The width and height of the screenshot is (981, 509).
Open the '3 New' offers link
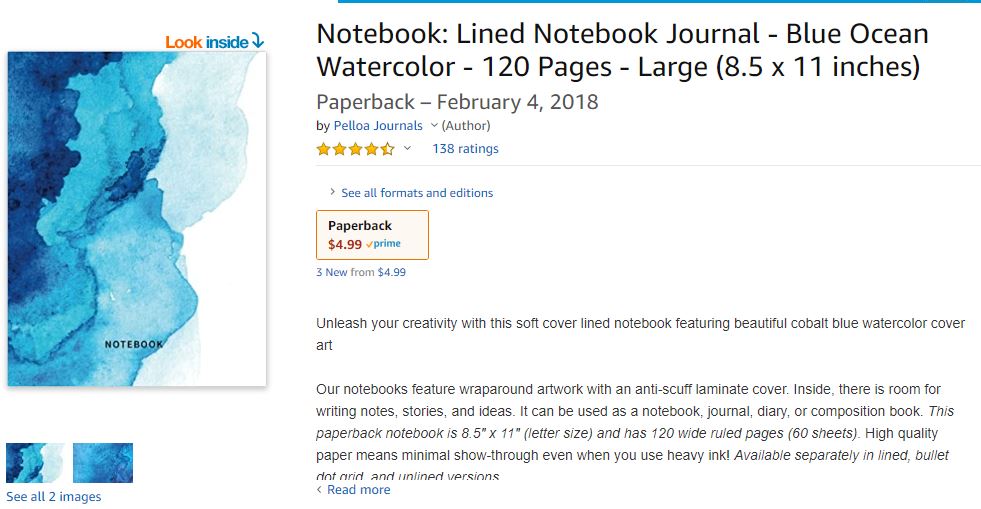[x=334, y=272]
